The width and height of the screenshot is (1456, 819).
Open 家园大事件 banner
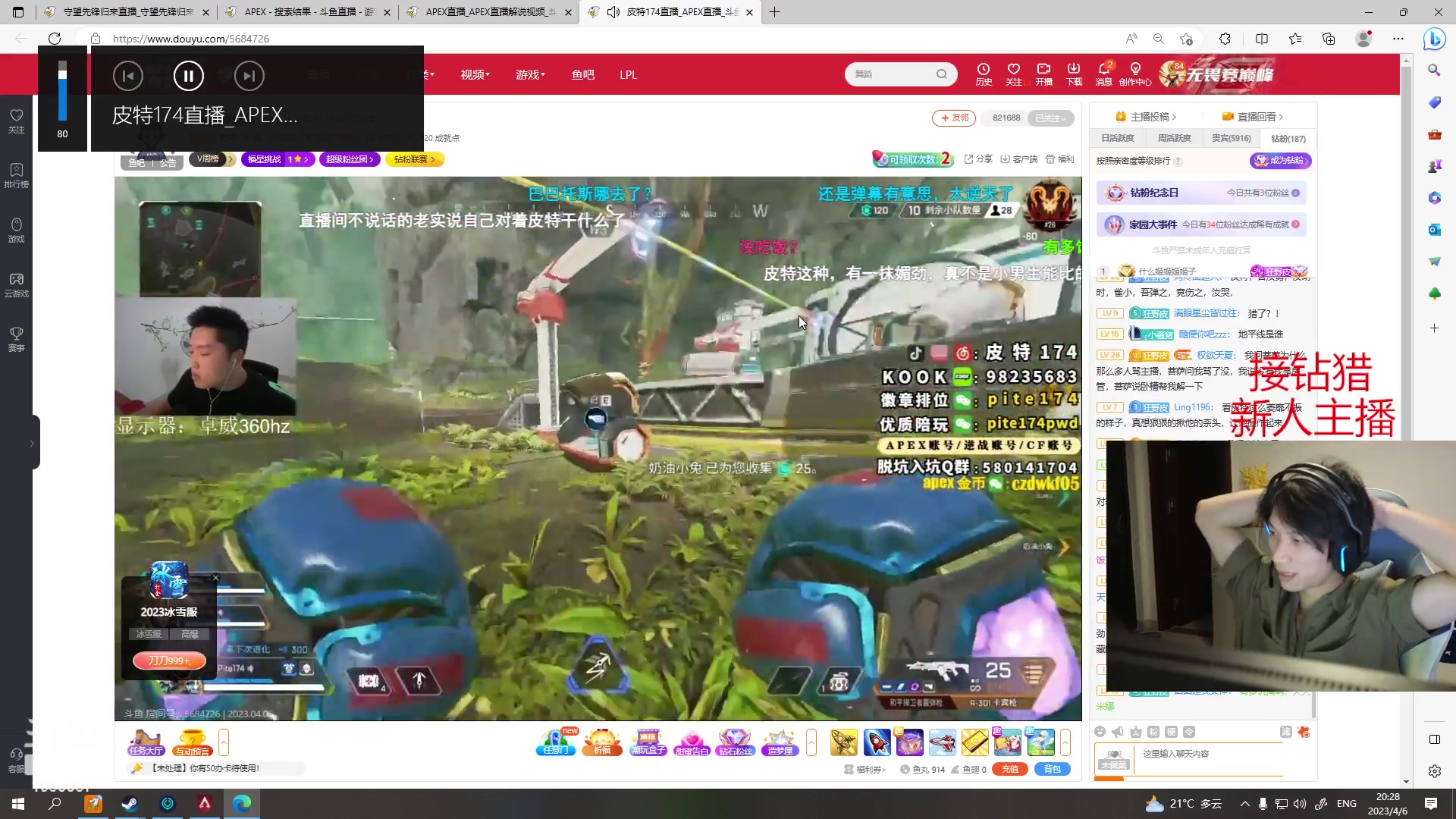[x=1201, y=224]
